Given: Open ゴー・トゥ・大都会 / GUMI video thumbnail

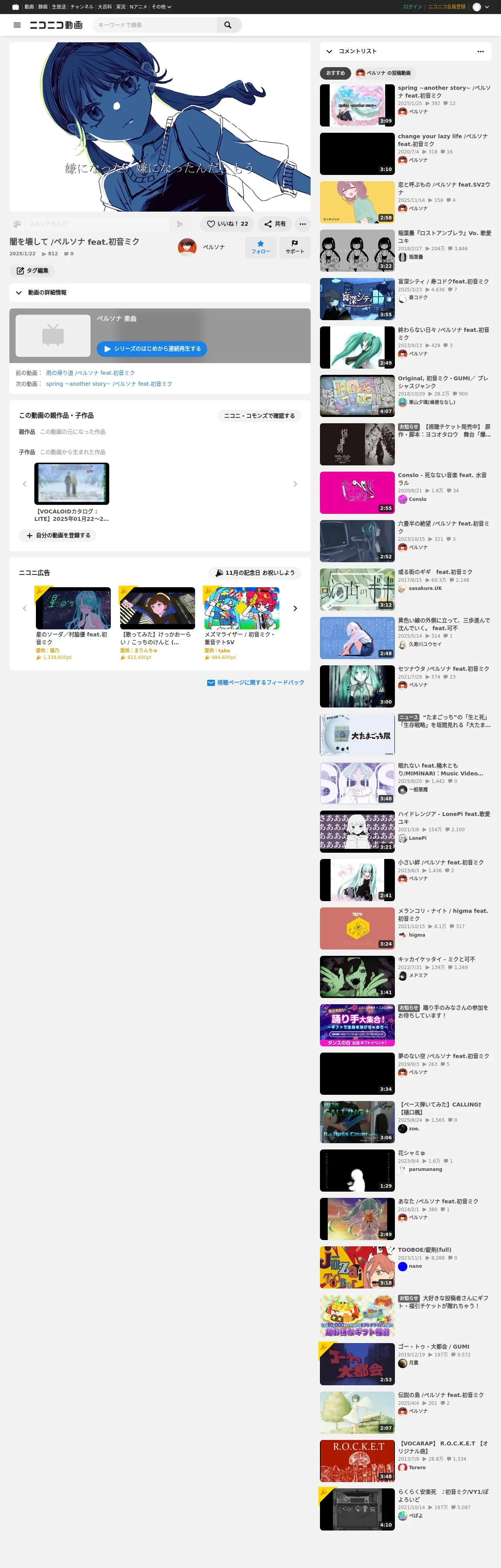Looking at the screenshot, I should point(357,1363).
